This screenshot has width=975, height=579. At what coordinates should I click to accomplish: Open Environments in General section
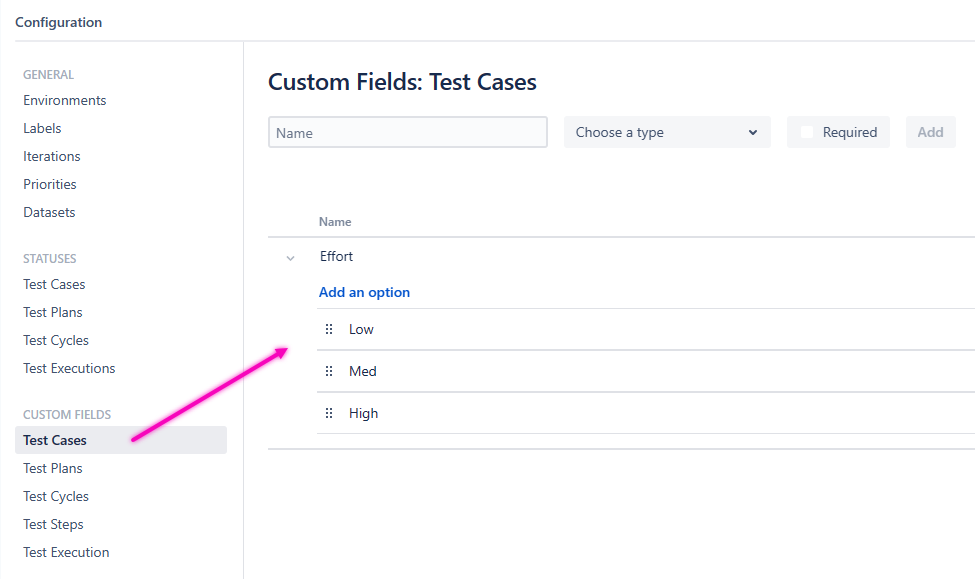(65, 100)
